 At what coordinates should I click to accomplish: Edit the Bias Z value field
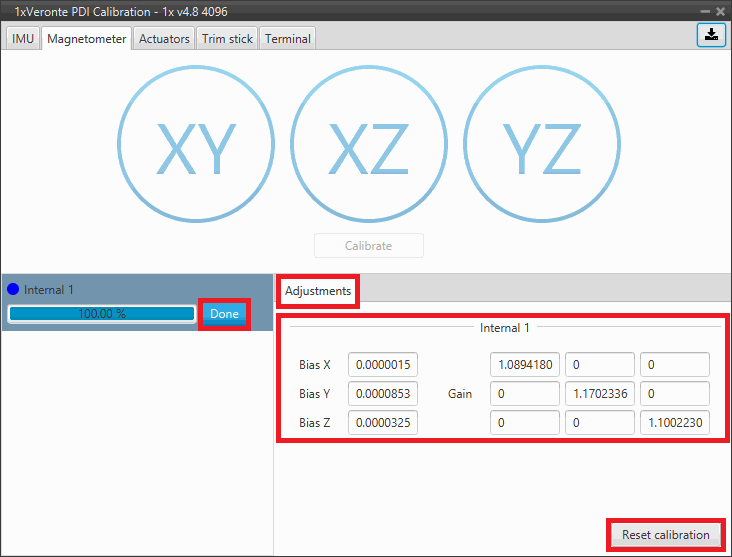click(x=383, y=423)
